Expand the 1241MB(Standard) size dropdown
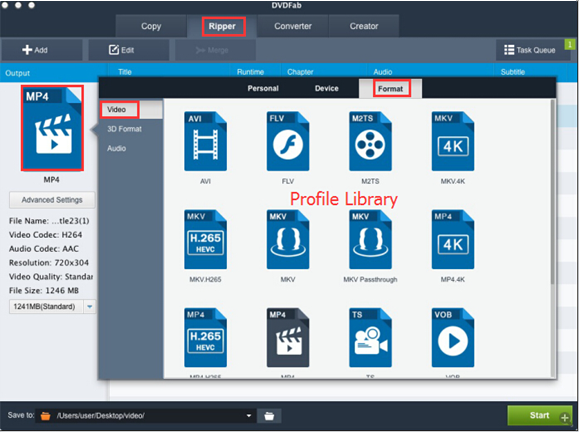This screenshot has height=432, width=579. click(89, 306)
